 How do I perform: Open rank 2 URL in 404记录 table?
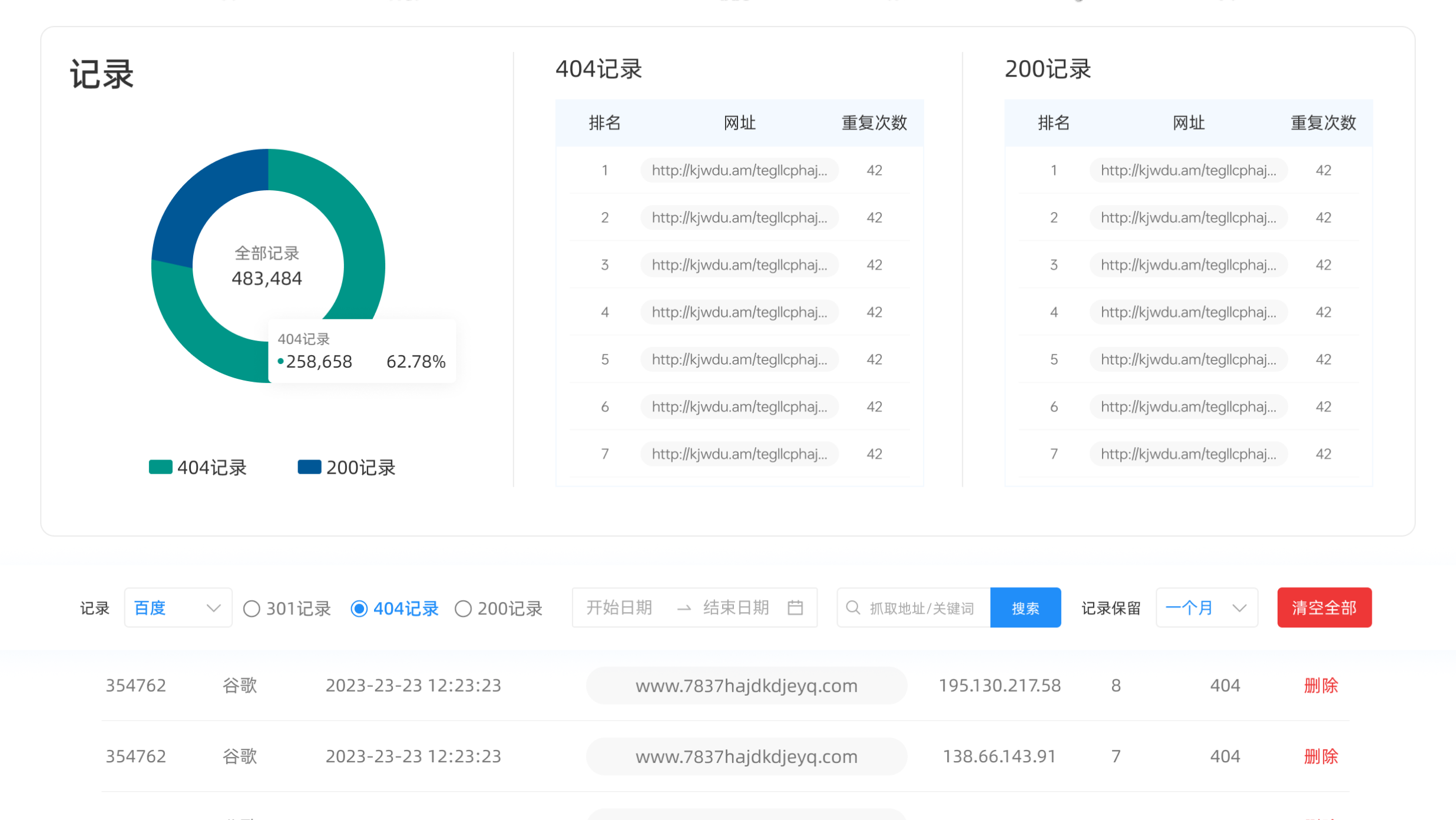[x=739, y=217]
